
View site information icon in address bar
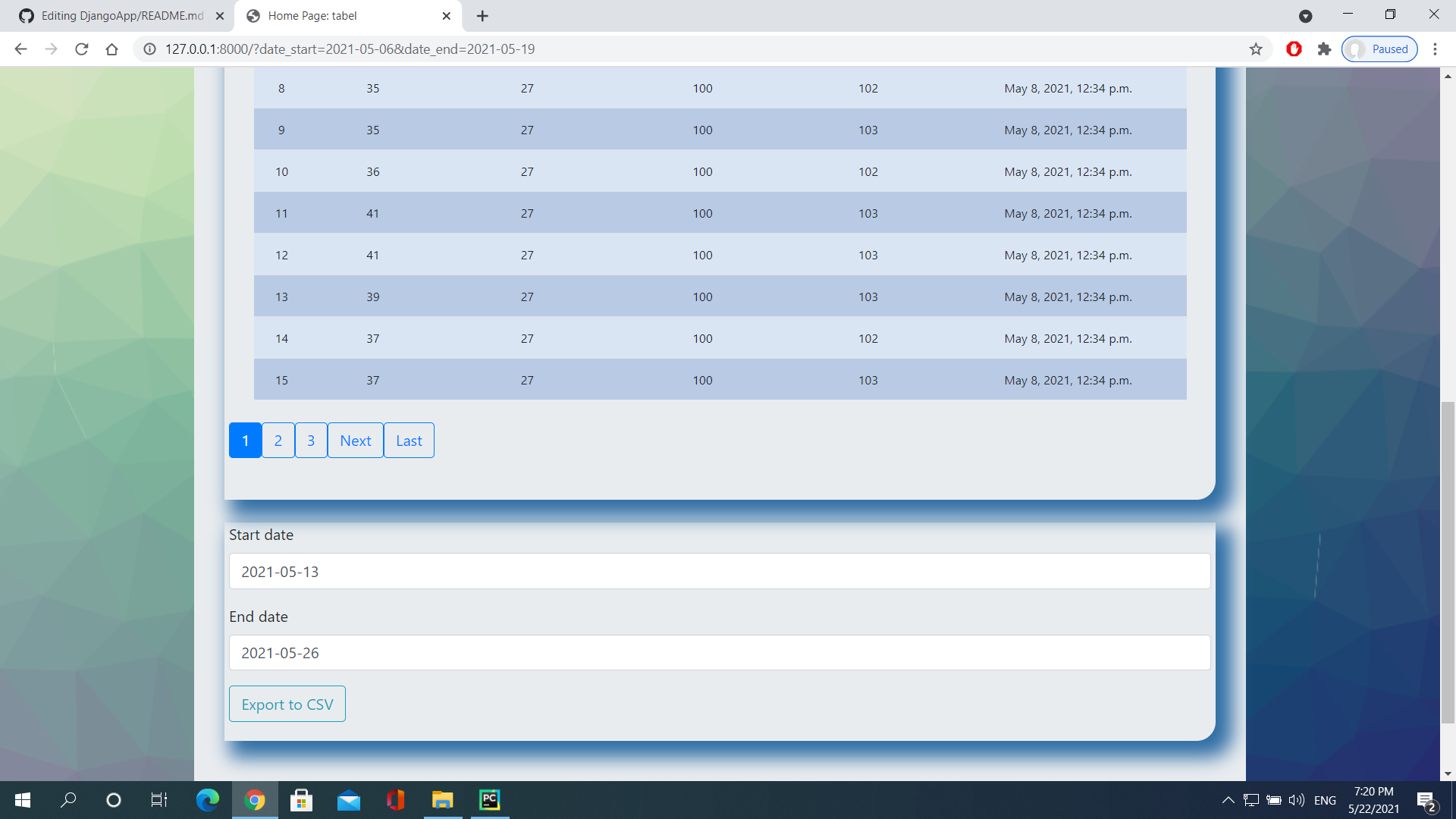coord(150,49)
